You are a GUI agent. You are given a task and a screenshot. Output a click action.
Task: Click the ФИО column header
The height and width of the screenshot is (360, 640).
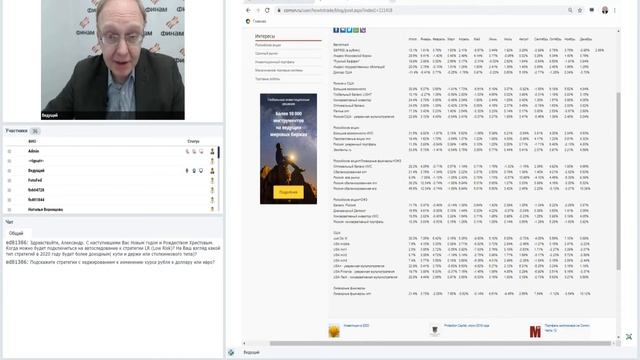click(32, 141)
